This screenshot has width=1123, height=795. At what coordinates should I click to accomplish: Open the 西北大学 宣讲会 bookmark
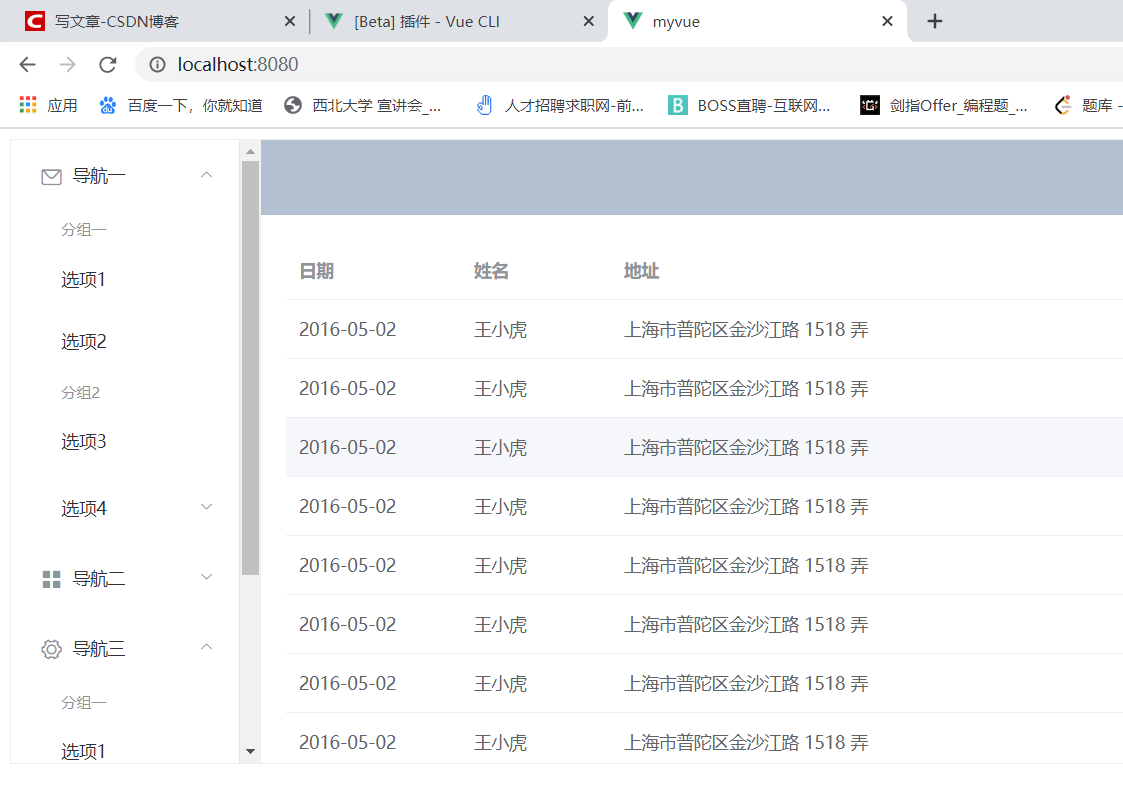coord(363,105)
